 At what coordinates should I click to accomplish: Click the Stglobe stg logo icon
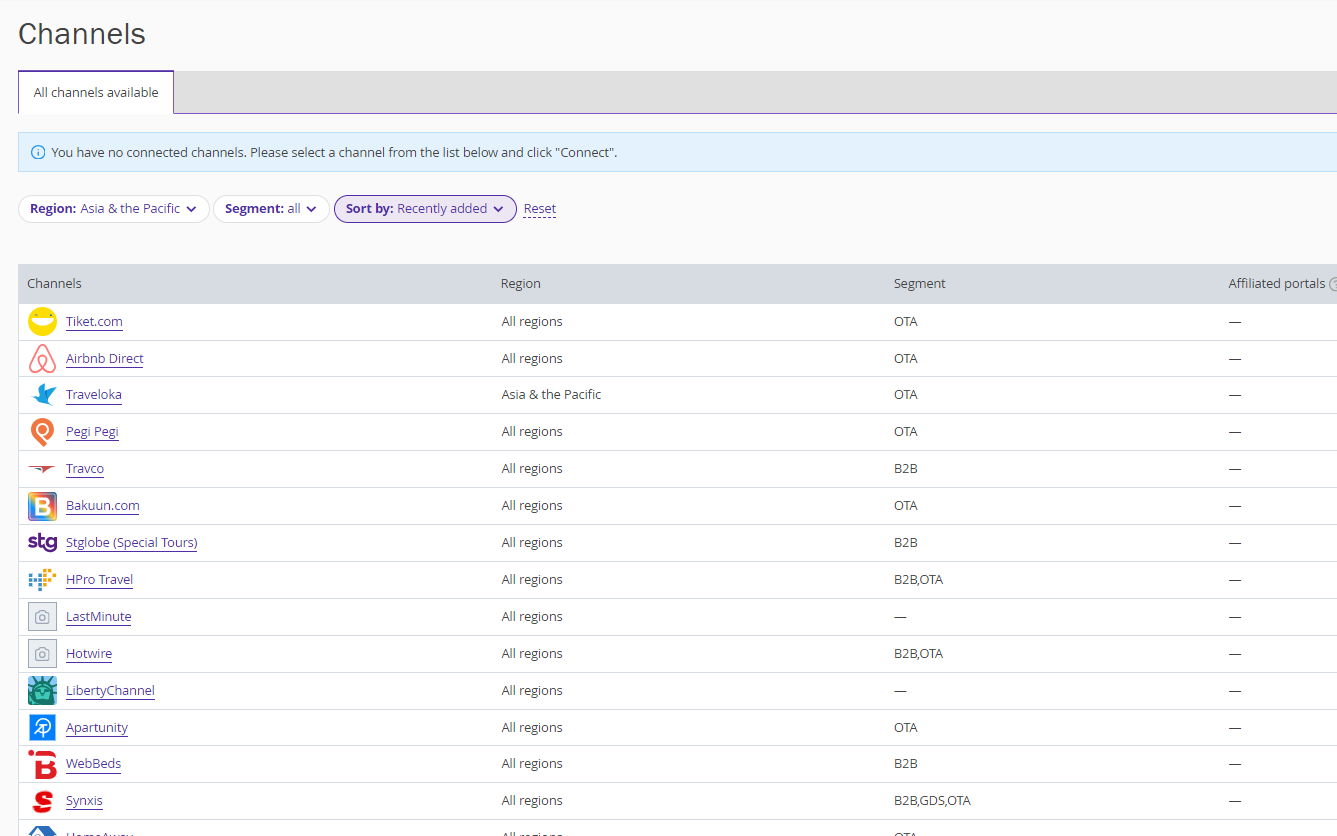[42, 542]
